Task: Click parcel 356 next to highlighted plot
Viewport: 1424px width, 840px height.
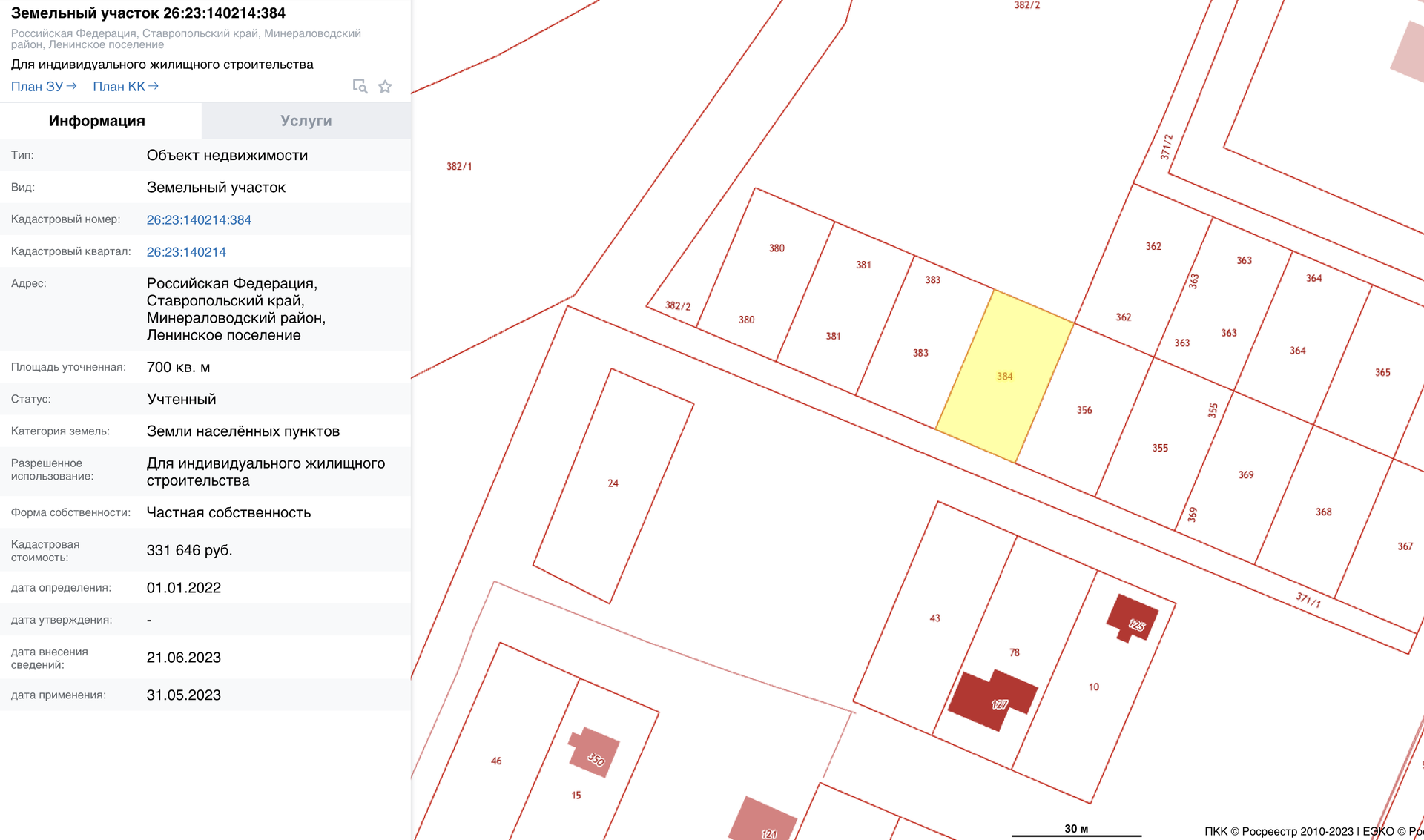Action: coord(1084,410)
